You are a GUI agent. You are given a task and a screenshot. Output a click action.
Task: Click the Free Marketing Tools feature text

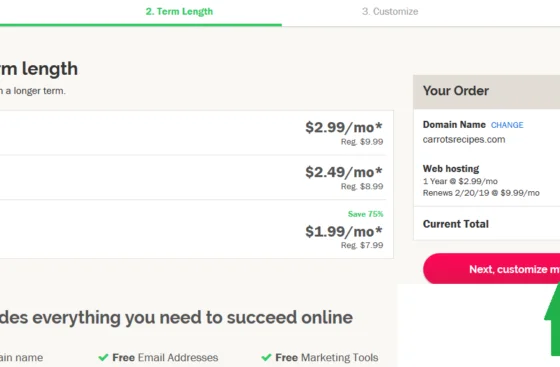(x=327, y=357)
